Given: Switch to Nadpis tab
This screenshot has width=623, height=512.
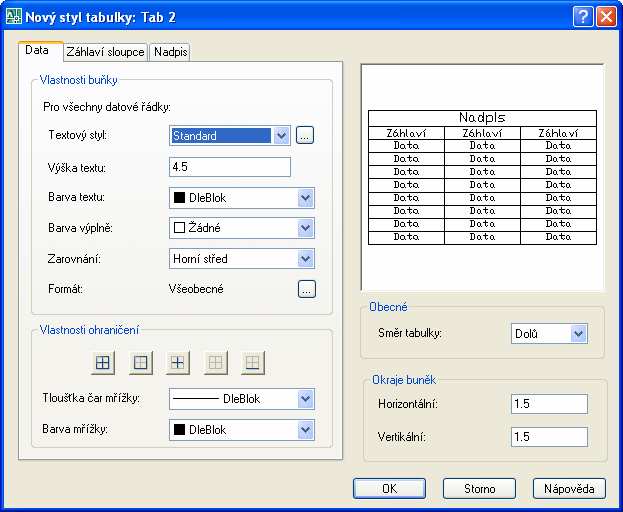Looking at the screenshot, I should point(170,52).
